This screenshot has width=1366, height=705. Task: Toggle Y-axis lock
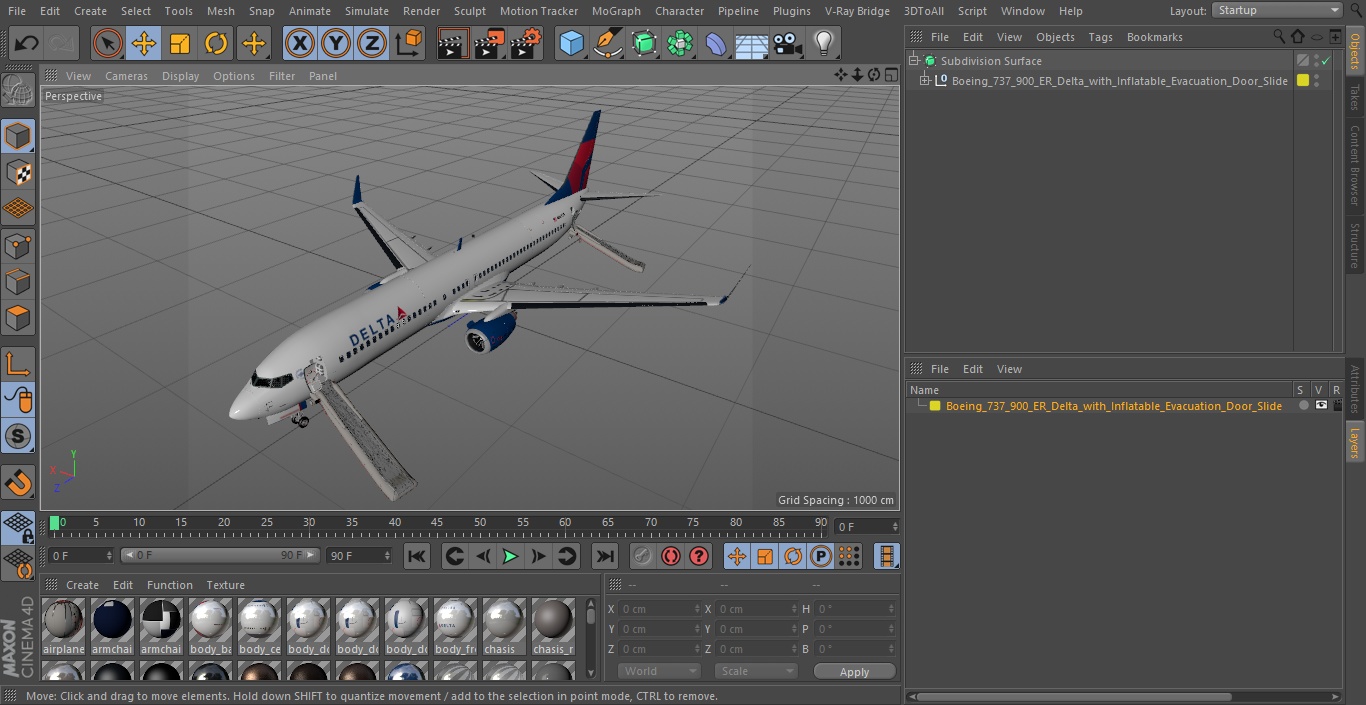click(x=336, y=43)
